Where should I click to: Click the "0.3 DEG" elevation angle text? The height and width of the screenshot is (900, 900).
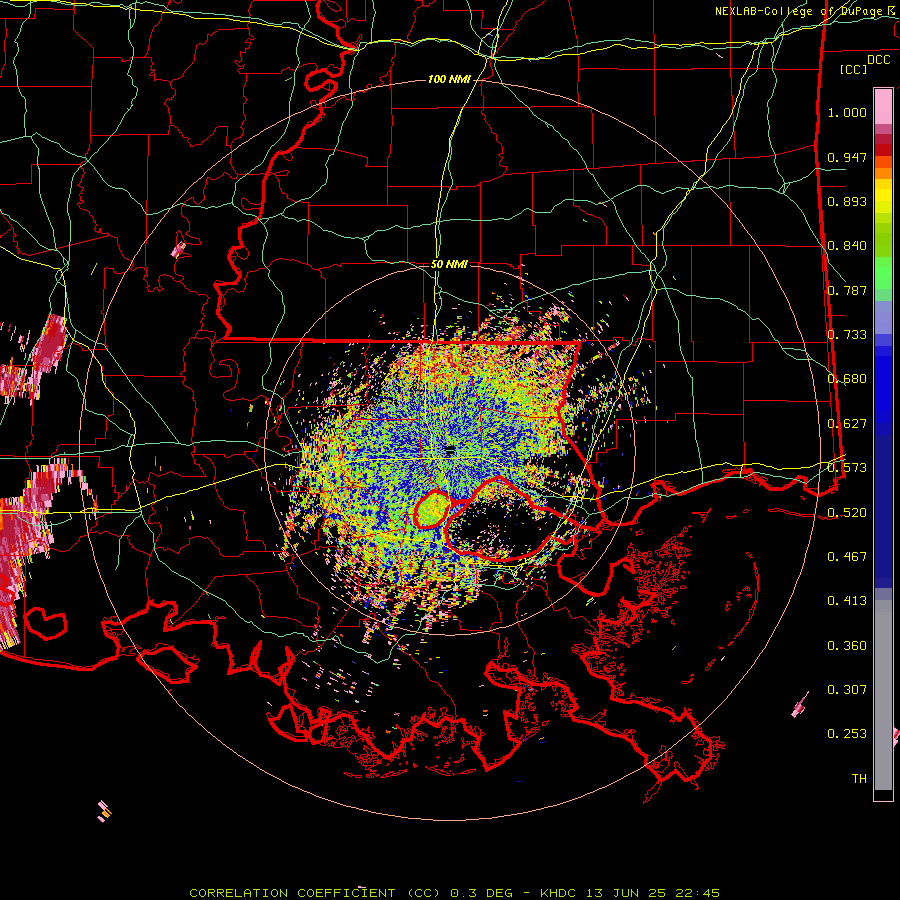(x=484, y=893)
